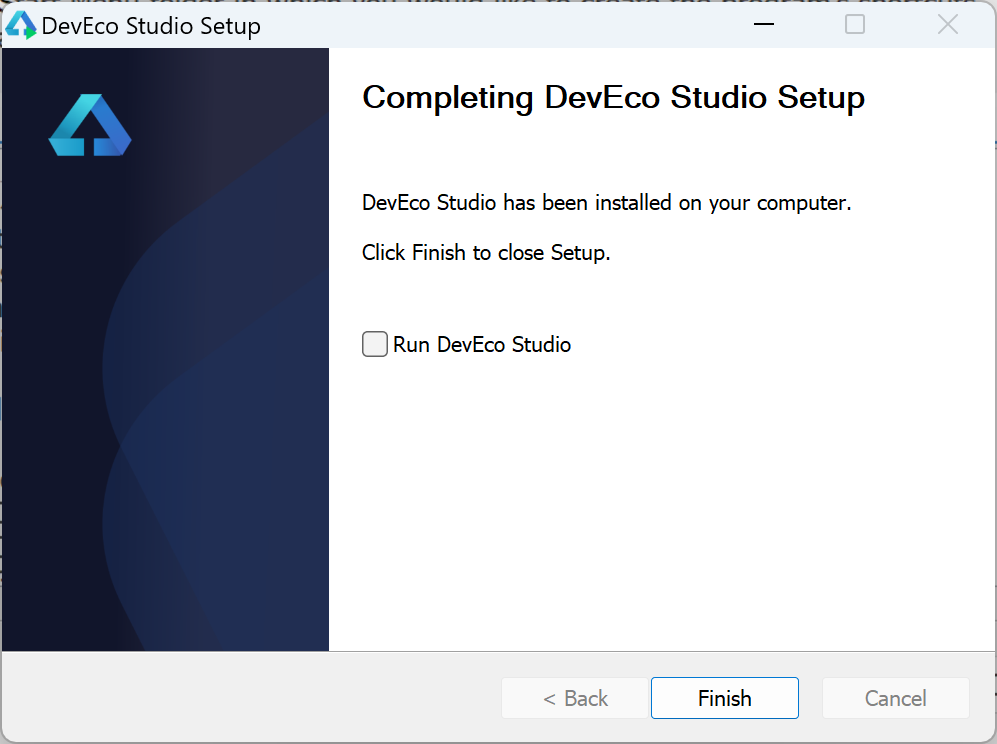Viewport: 997px width, 744px height.
Task: Click the "Click Finish to close Setup." text
Action: point(486,253)
